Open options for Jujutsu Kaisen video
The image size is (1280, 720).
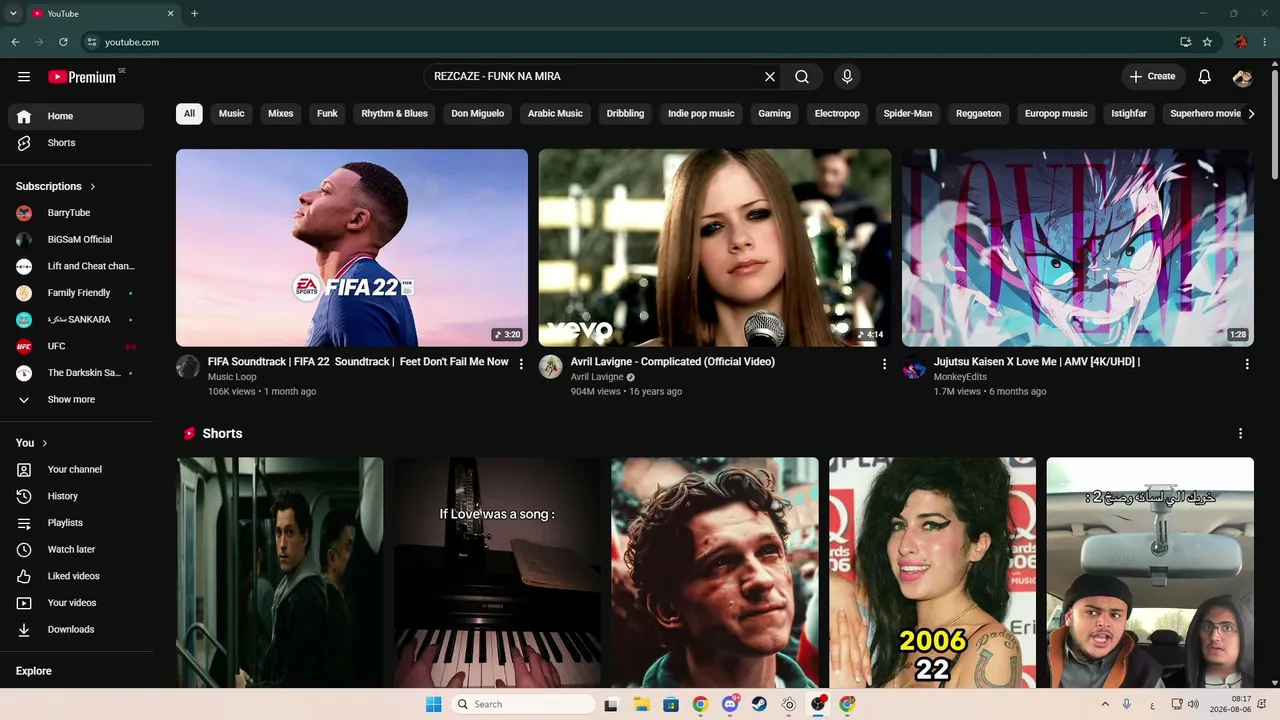pos(1247,364)
